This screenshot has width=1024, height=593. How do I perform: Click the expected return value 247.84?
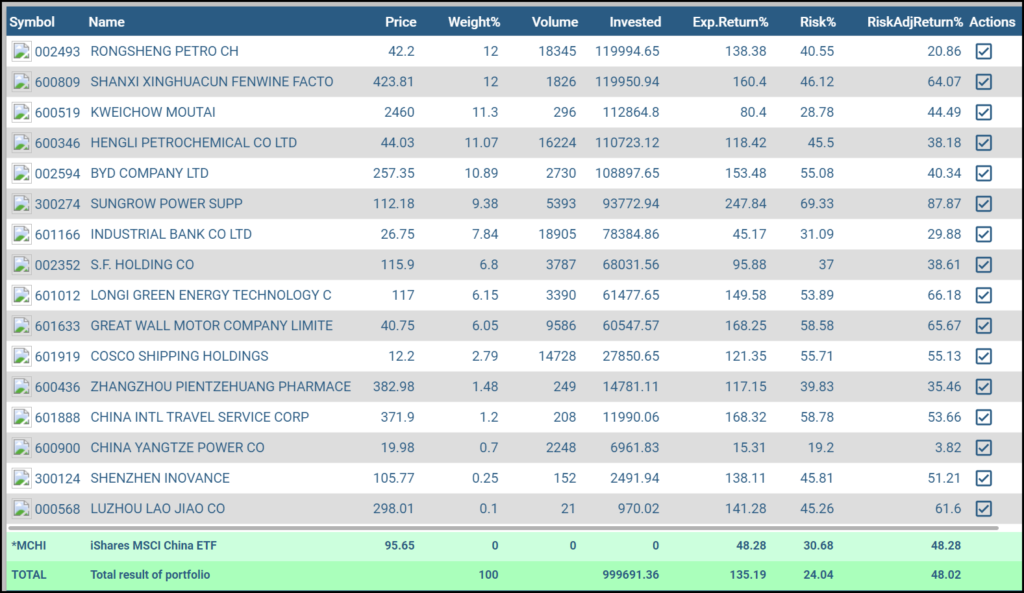[x=745, y=204]
